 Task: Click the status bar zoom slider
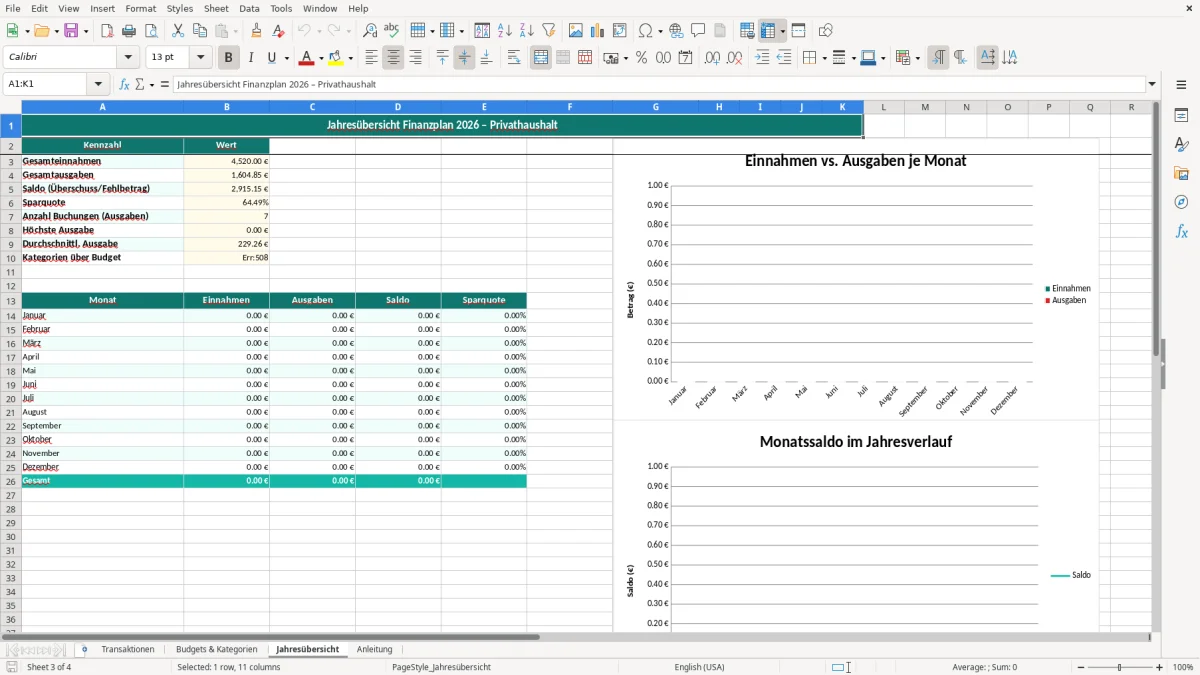click(1119, 667)
